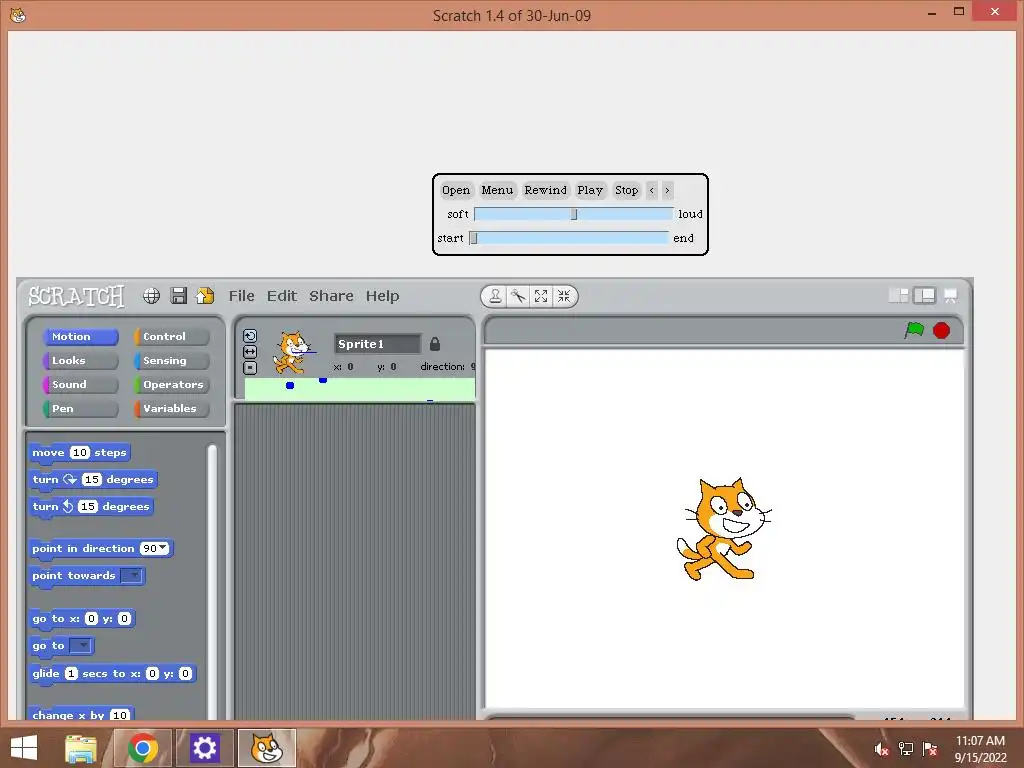Select the Looks block category
The image size is (1024, 768).
coord(80,360)
